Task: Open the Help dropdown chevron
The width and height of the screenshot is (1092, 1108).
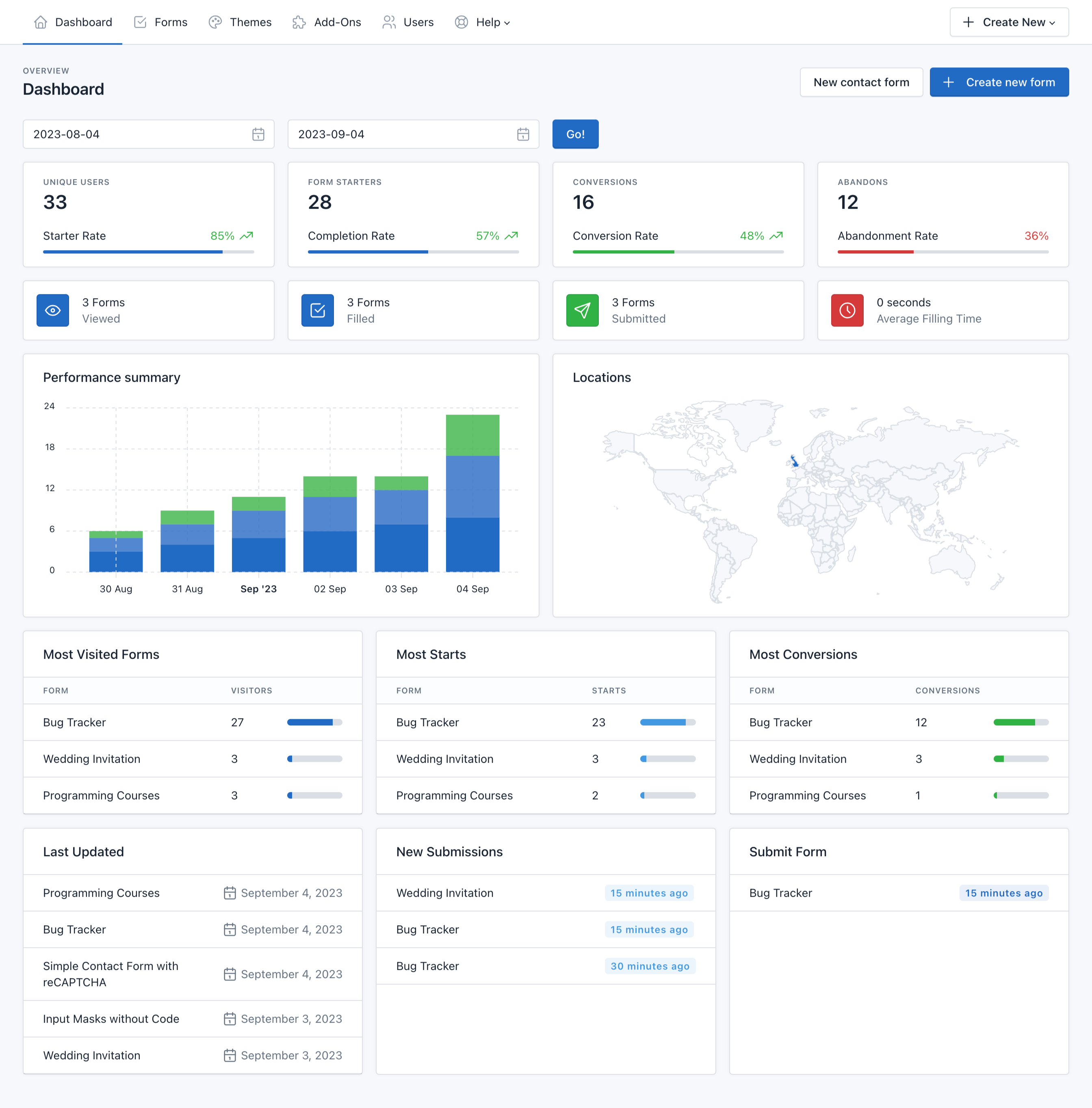Action: pyautogui.click(x=506, y=23)
